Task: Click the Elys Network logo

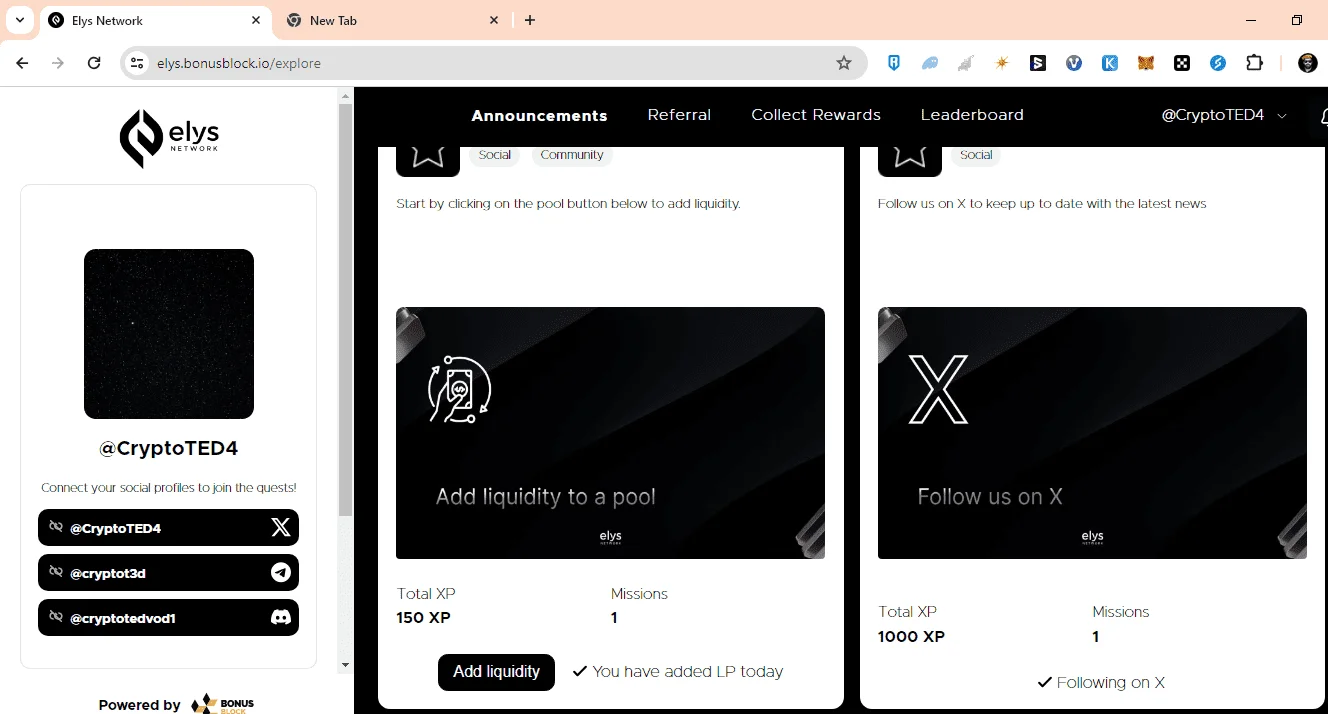Action: coord(169,138)
